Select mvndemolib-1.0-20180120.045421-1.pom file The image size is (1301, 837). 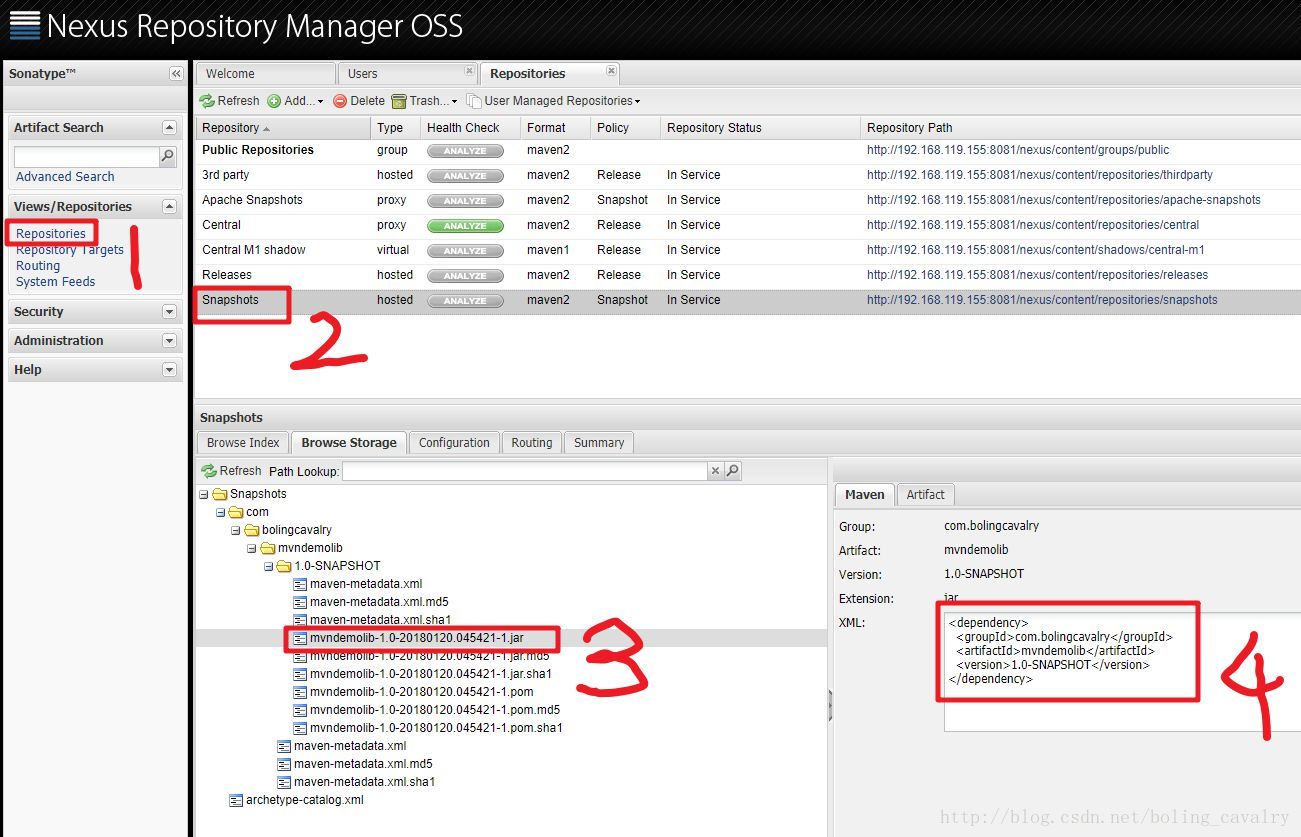(421, 692)
